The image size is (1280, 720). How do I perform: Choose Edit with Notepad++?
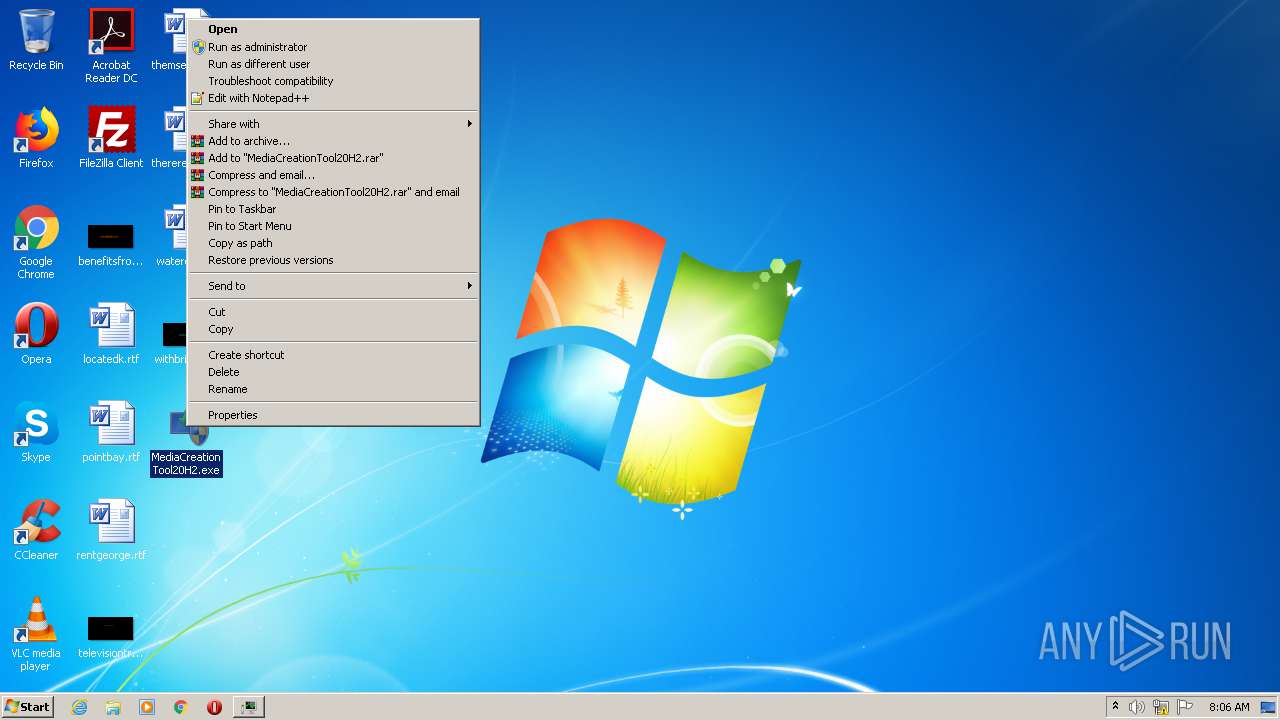click(x=334, y=98)
